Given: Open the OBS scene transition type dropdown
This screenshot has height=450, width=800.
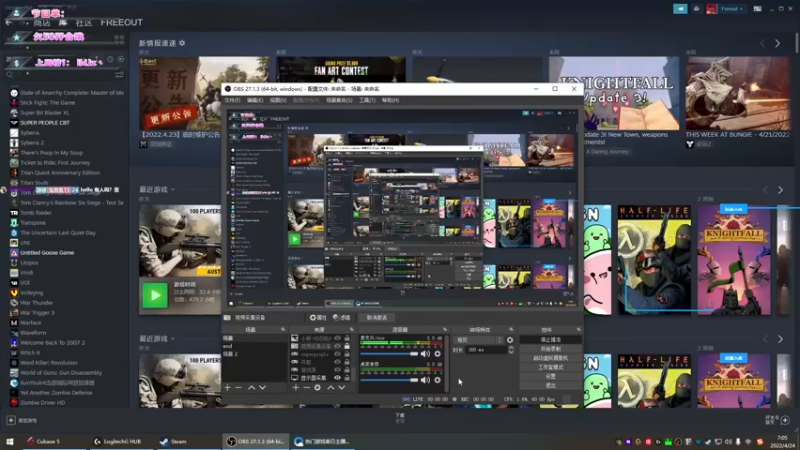Looking at the screenshot, I should click(479, 340).
